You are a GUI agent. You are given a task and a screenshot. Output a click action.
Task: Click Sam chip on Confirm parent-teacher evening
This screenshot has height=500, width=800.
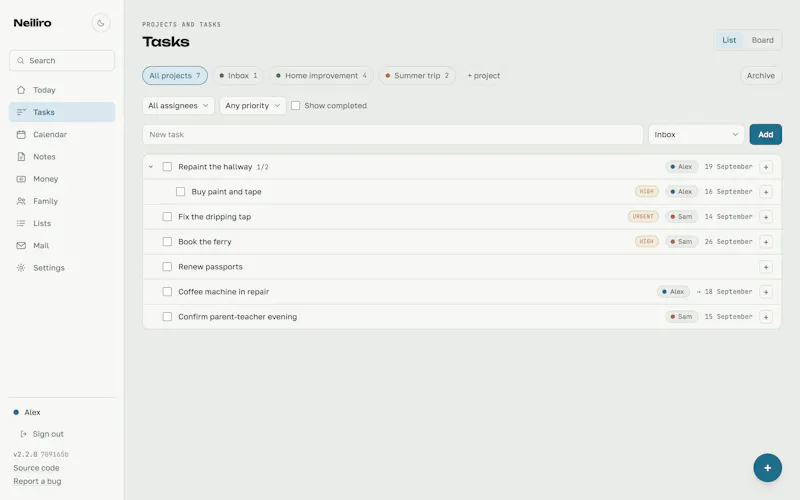pos(681,317)
